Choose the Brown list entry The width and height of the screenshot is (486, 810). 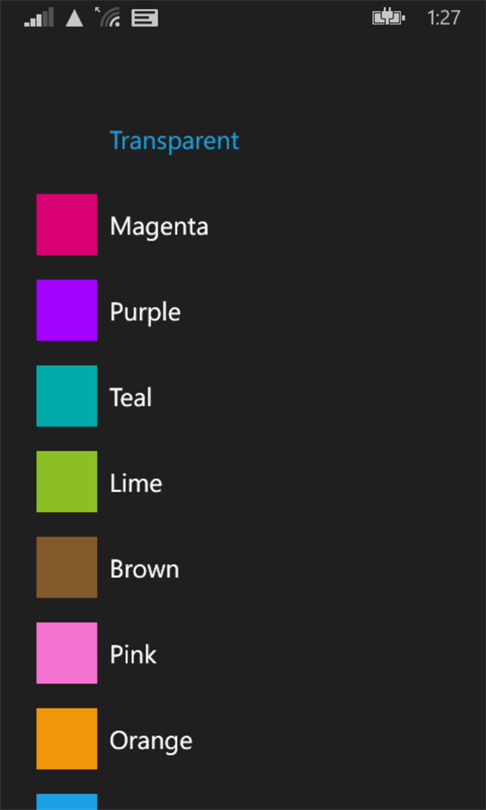(x=145, y=569)
